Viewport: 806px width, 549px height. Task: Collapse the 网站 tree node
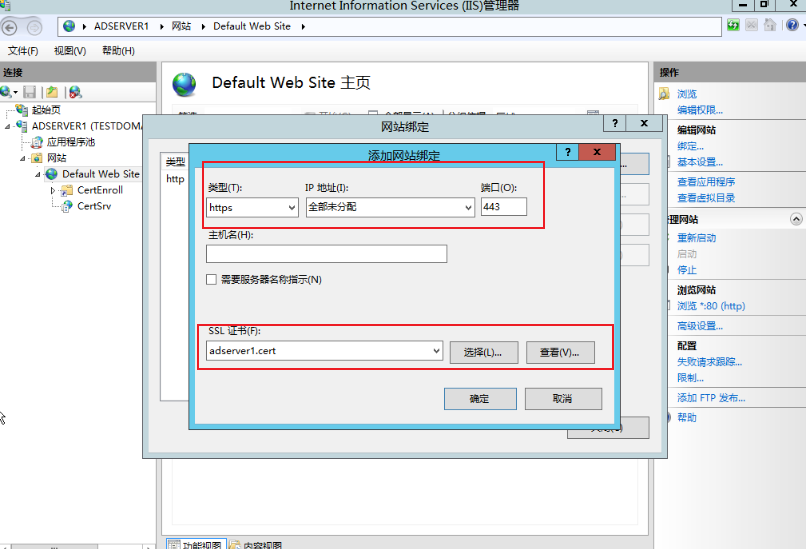pos(23,158)
